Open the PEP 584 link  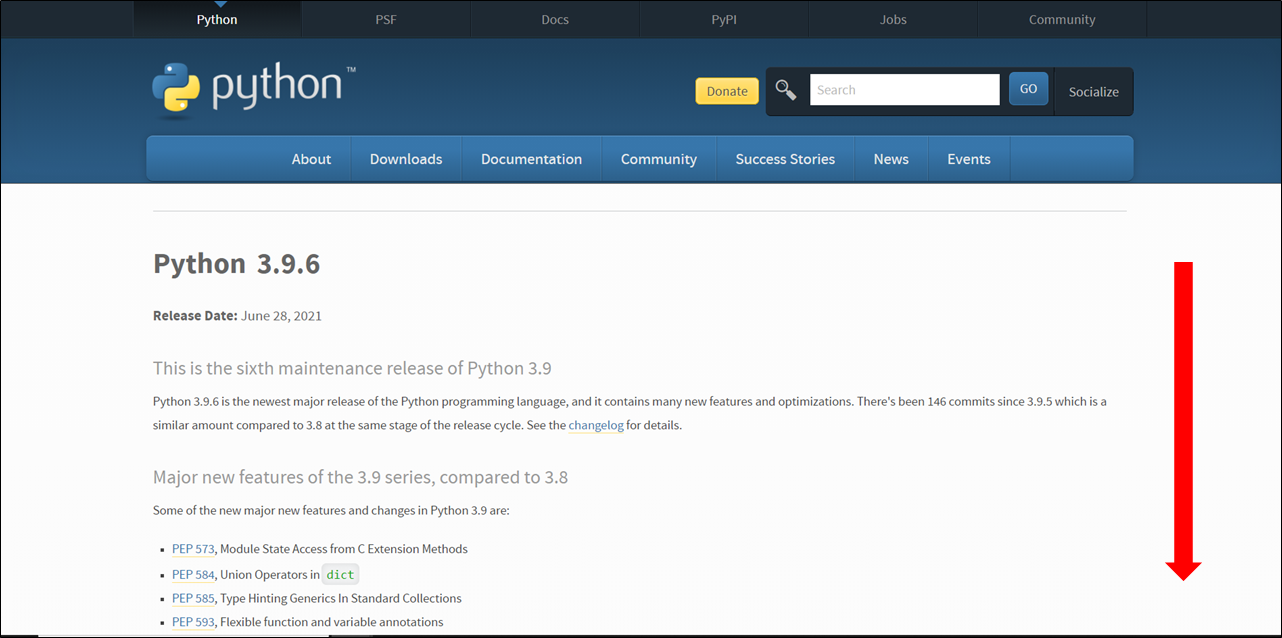coord(193,575)
